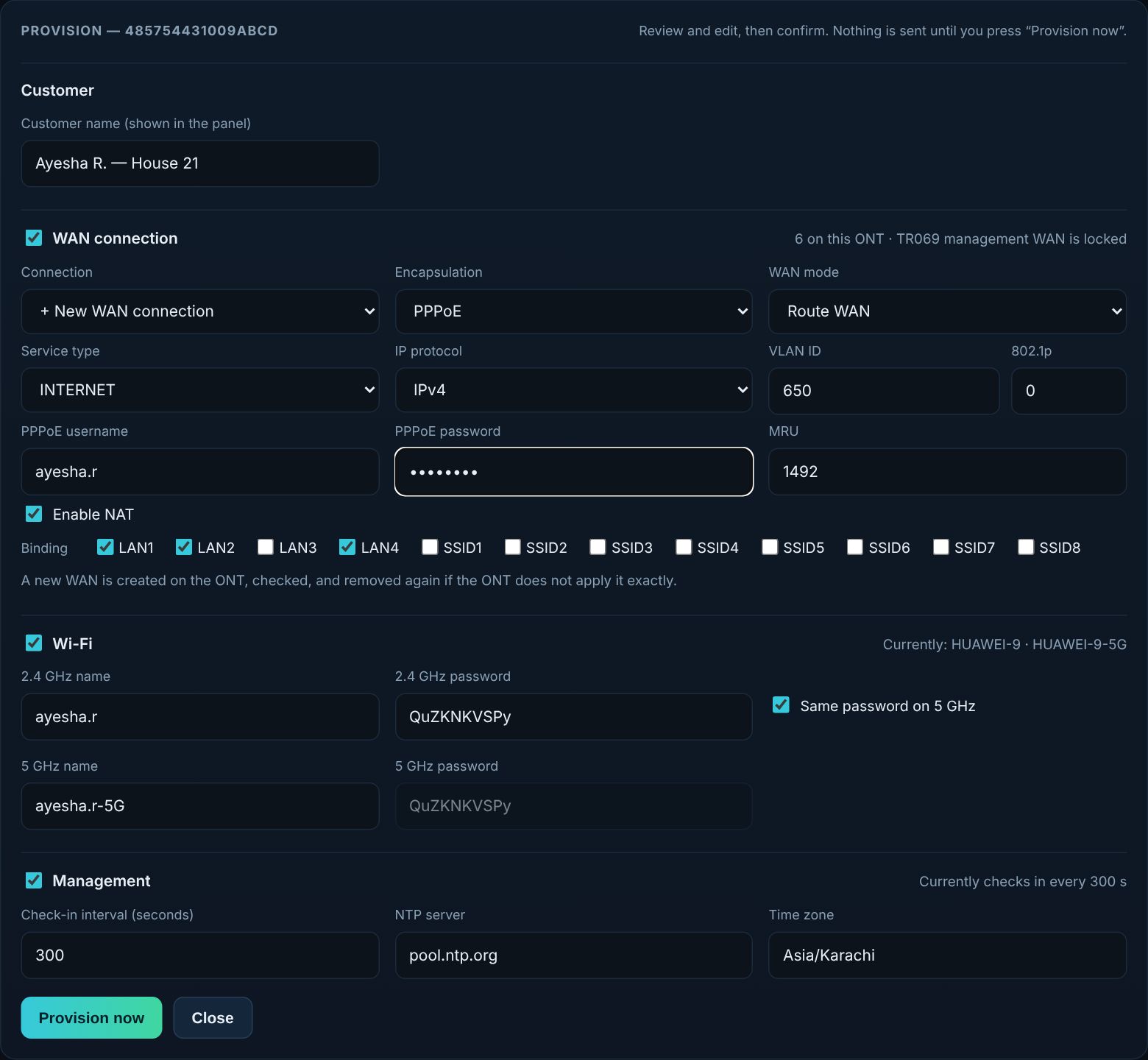Screen dimensions: 1148x1060
Task: Toggle the WAN connection section checkbox
Action: pos(34,238)
